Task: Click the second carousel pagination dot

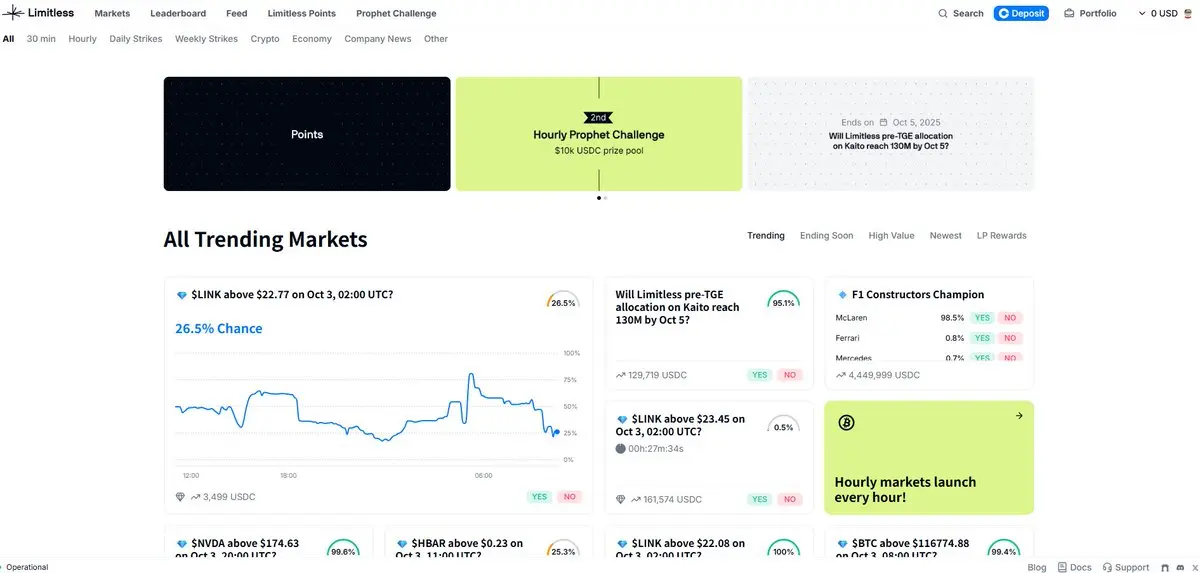Action: click(605, 198)
